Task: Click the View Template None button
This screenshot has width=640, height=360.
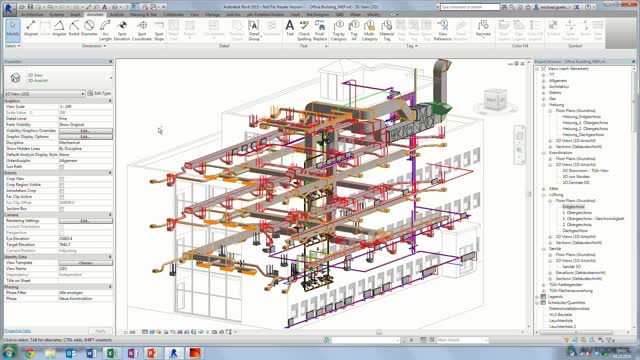Action: pos(85,262)
